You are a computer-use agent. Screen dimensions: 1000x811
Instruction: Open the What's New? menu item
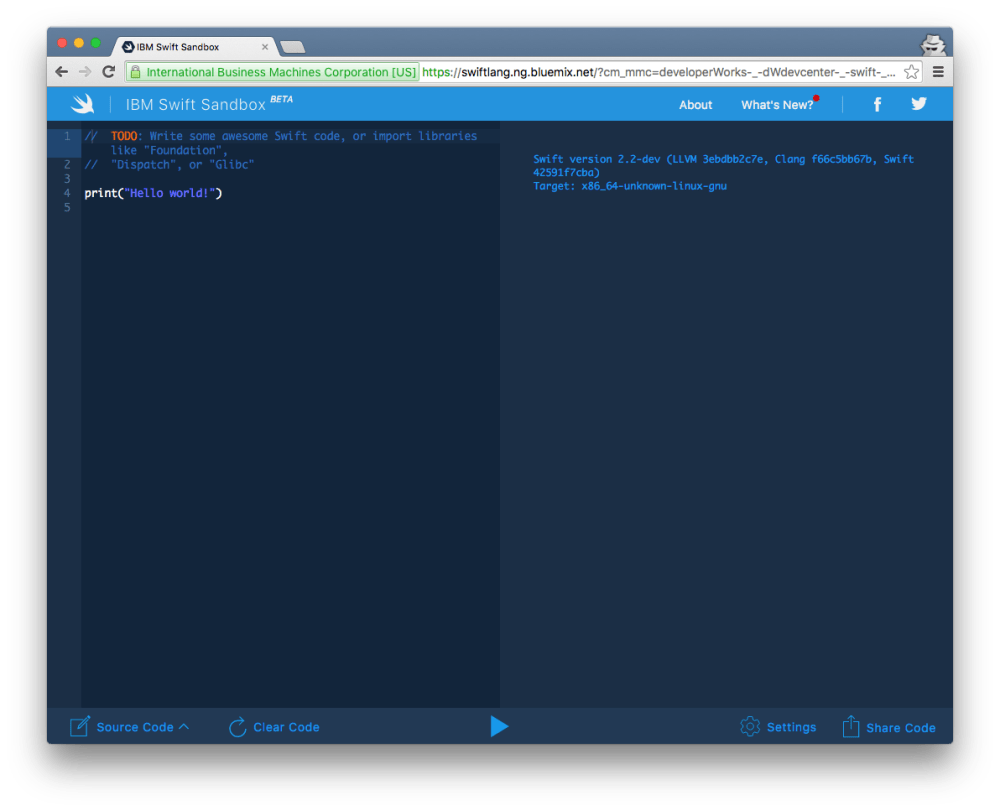[777, 105]
